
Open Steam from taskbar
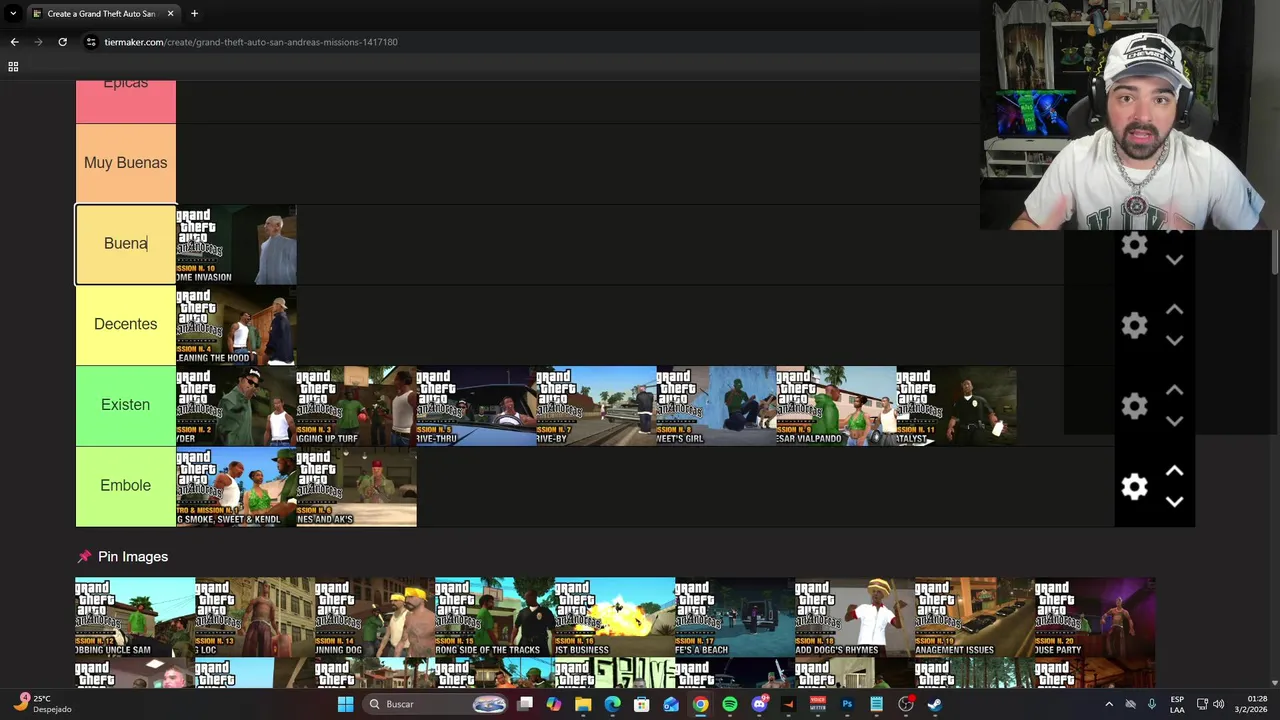[934, 704]
